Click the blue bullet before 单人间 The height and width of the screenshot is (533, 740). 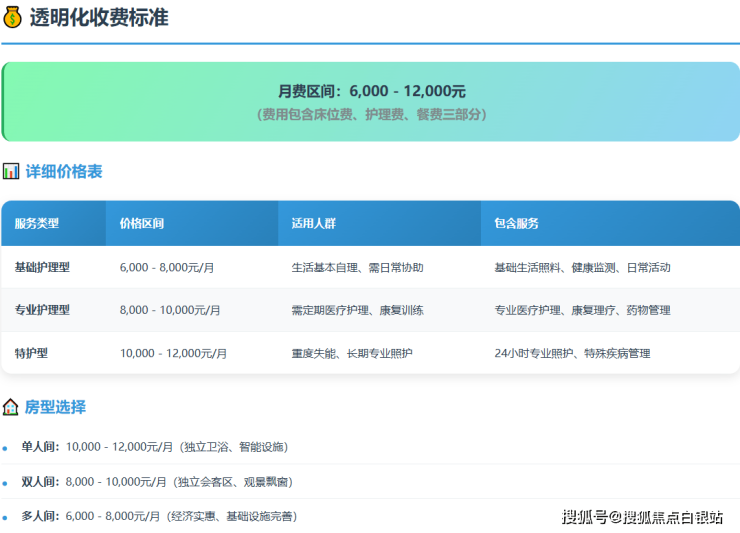click(x=5, y=448)
